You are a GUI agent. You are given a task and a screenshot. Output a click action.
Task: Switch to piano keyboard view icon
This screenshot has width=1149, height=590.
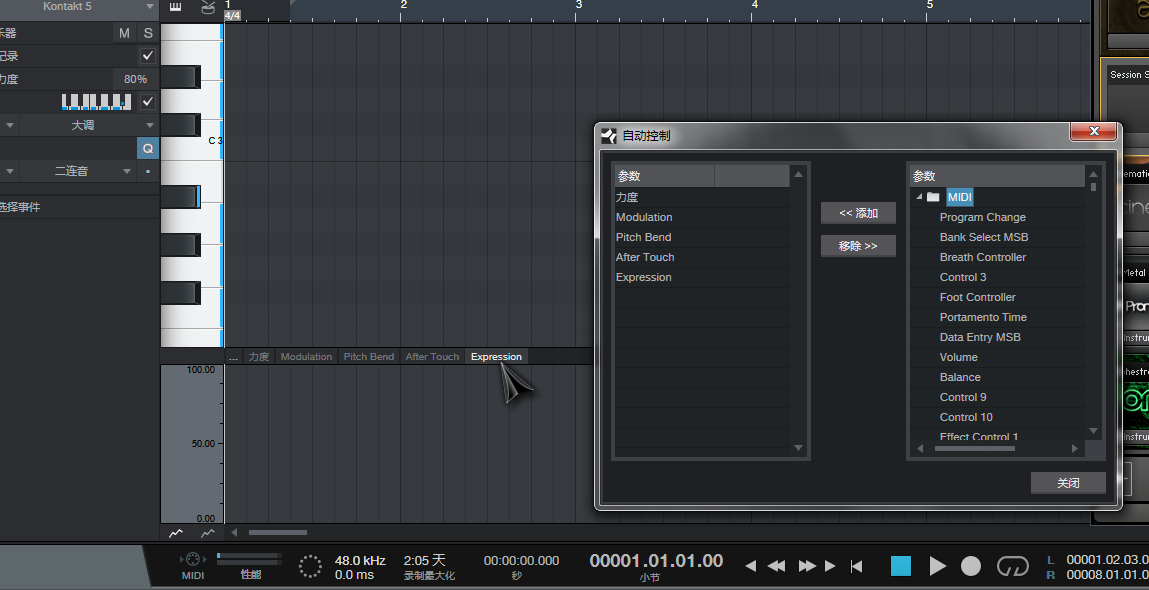[175, 7]
